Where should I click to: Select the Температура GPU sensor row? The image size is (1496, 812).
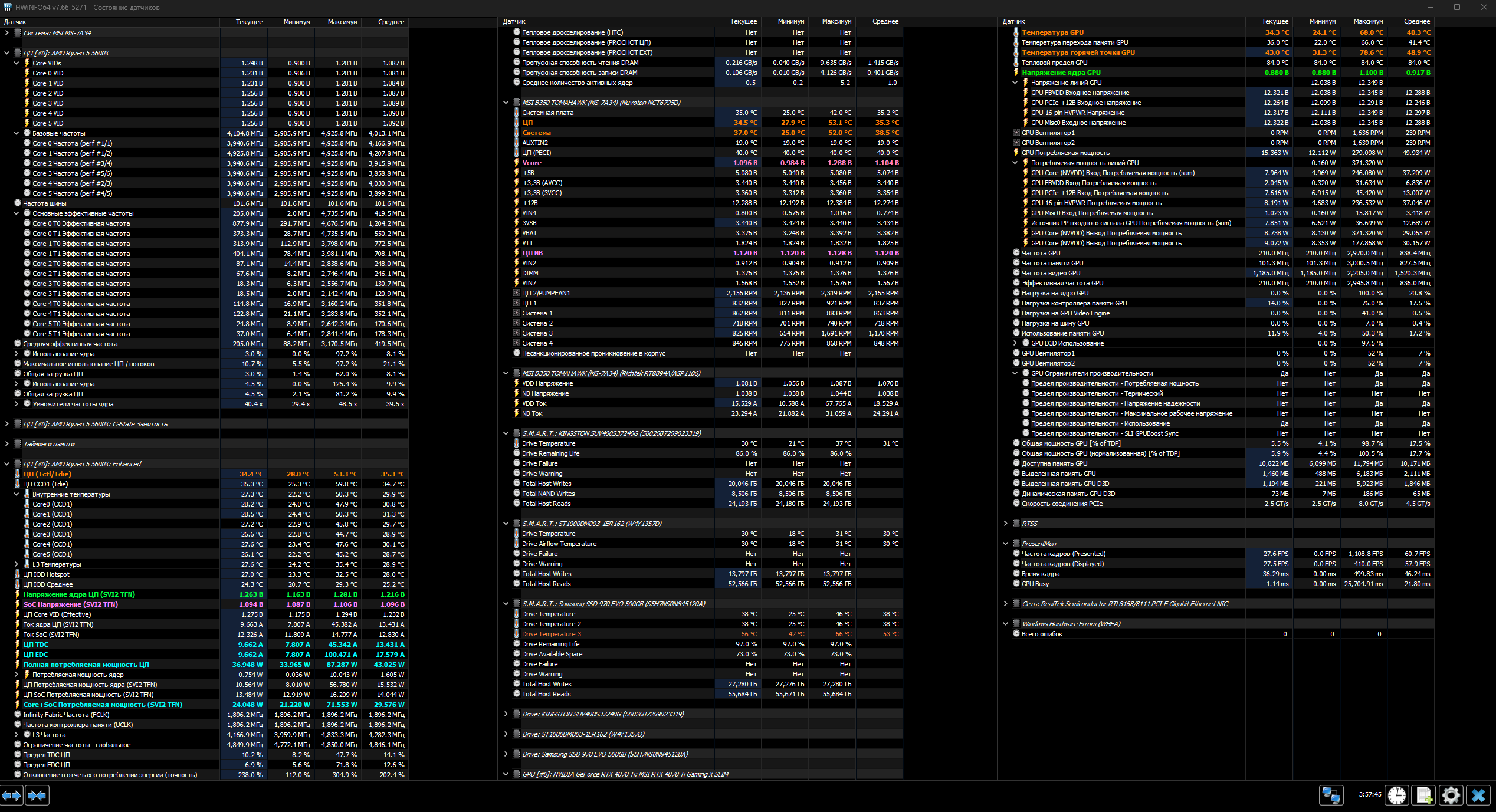[1052, 32]
